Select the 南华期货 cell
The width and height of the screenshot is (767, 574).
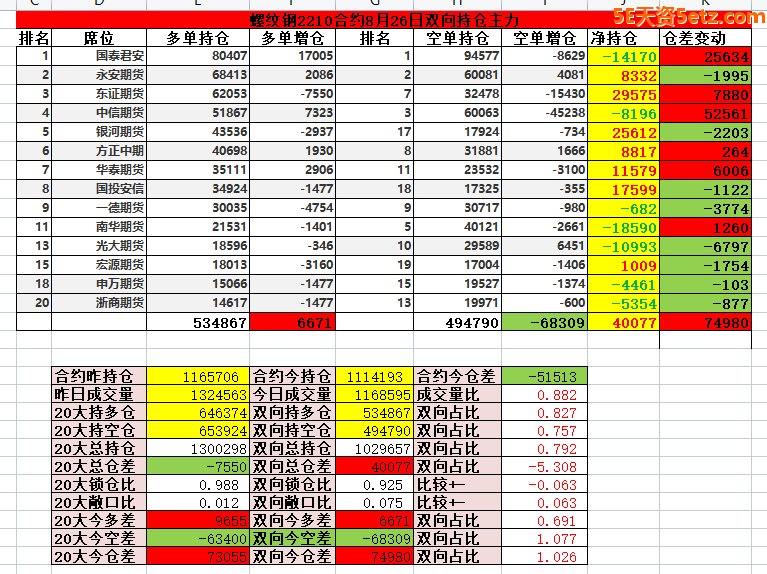point(99,227)
